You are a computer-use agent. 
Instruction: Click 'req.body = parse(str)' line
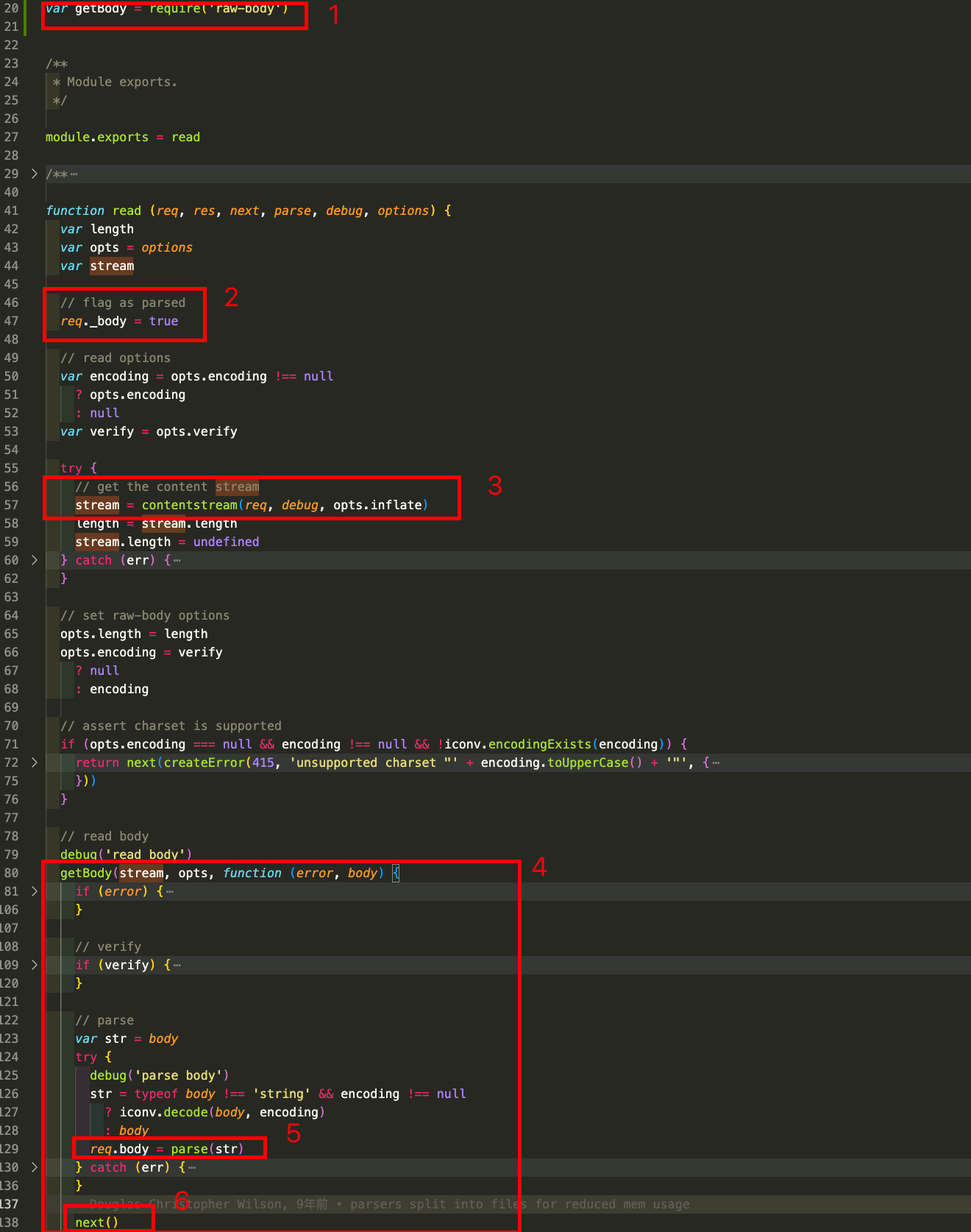point(166,1149)
